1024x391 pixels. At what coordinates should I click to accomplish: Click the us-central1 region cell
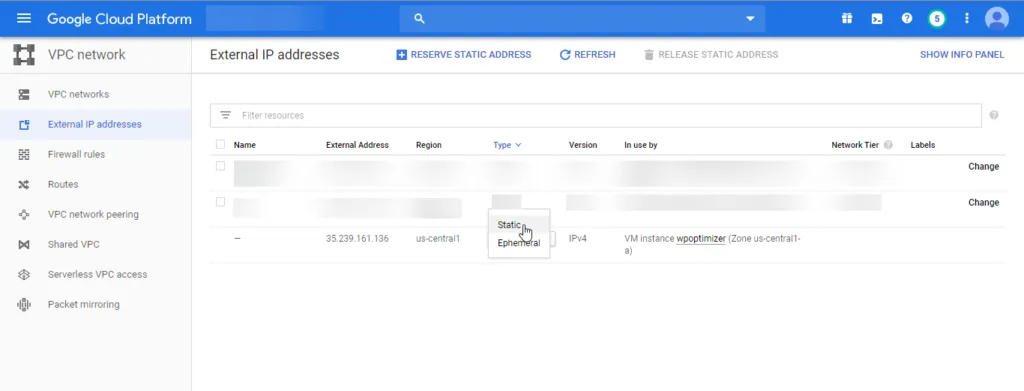438,239
